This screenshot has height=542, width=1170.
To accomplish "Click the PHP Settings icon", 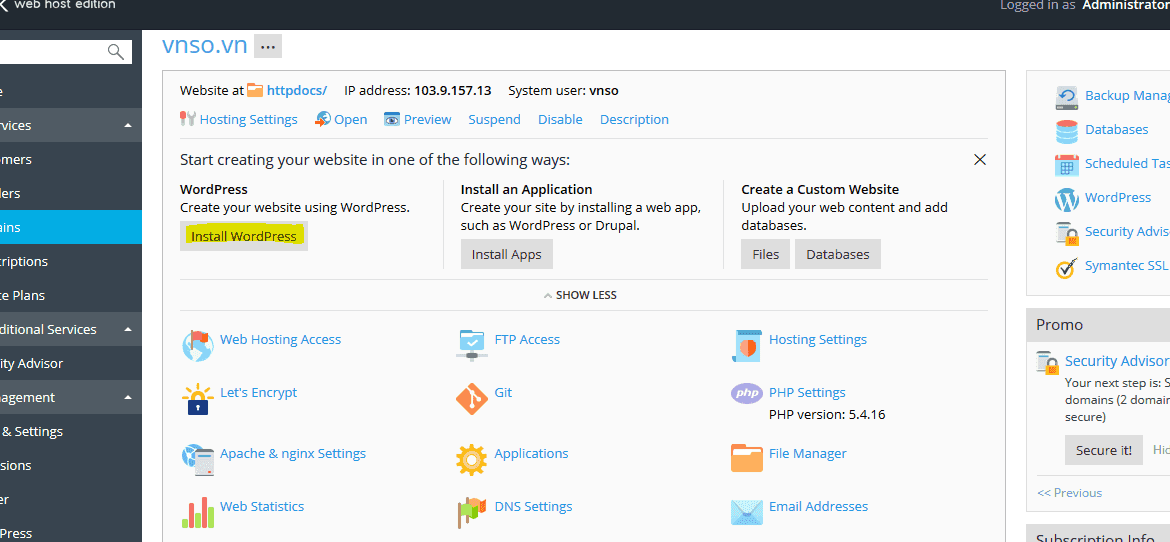I will (x=747, y=393).
